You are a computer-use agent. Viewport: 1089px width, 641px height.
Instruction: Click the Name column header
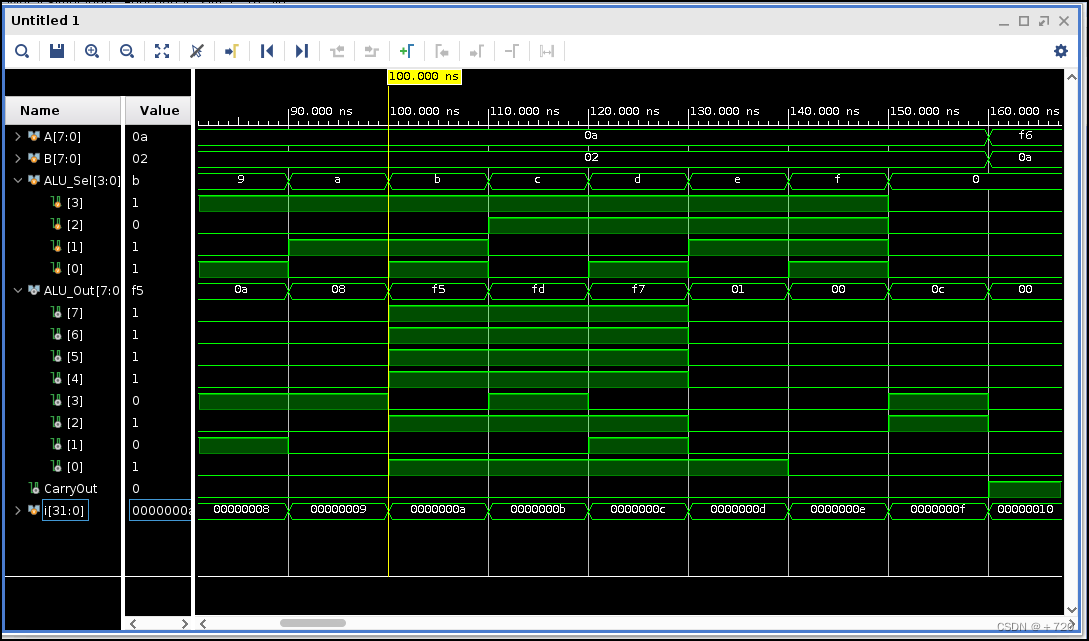tap(40, 111)
